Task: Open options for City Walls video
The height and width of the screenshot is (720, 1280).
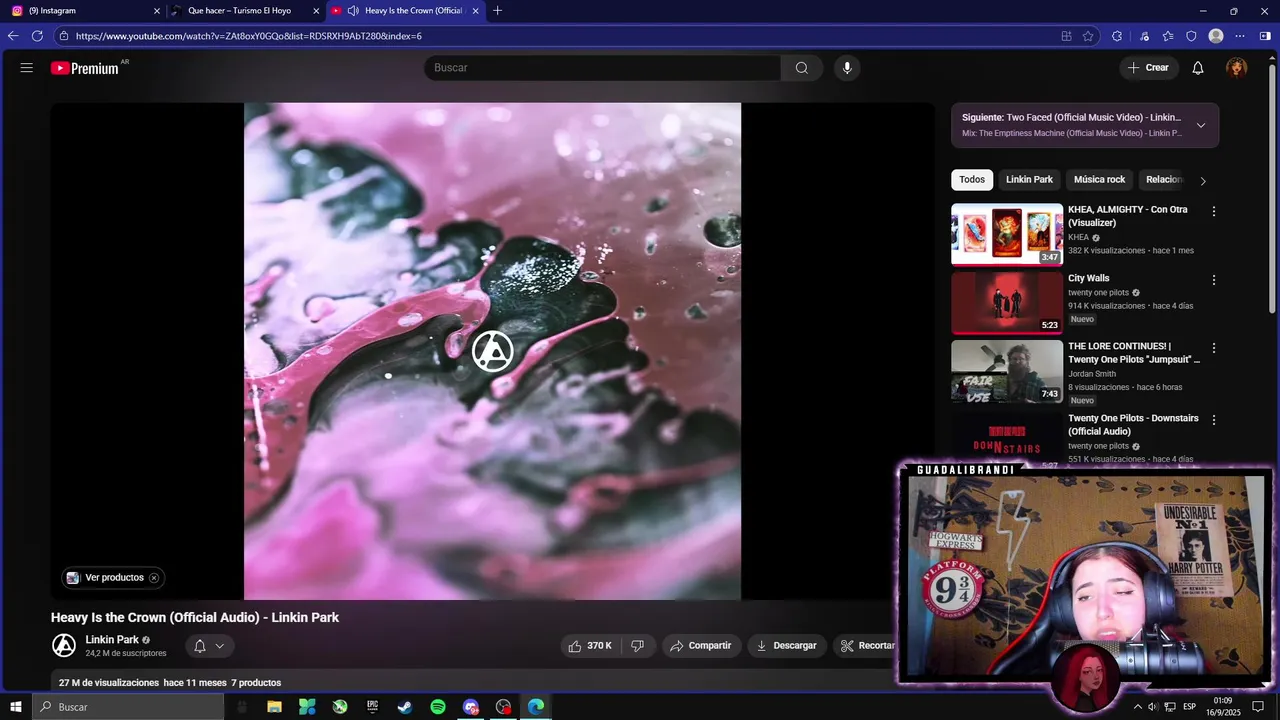Action: click(x=1214, y=280)
